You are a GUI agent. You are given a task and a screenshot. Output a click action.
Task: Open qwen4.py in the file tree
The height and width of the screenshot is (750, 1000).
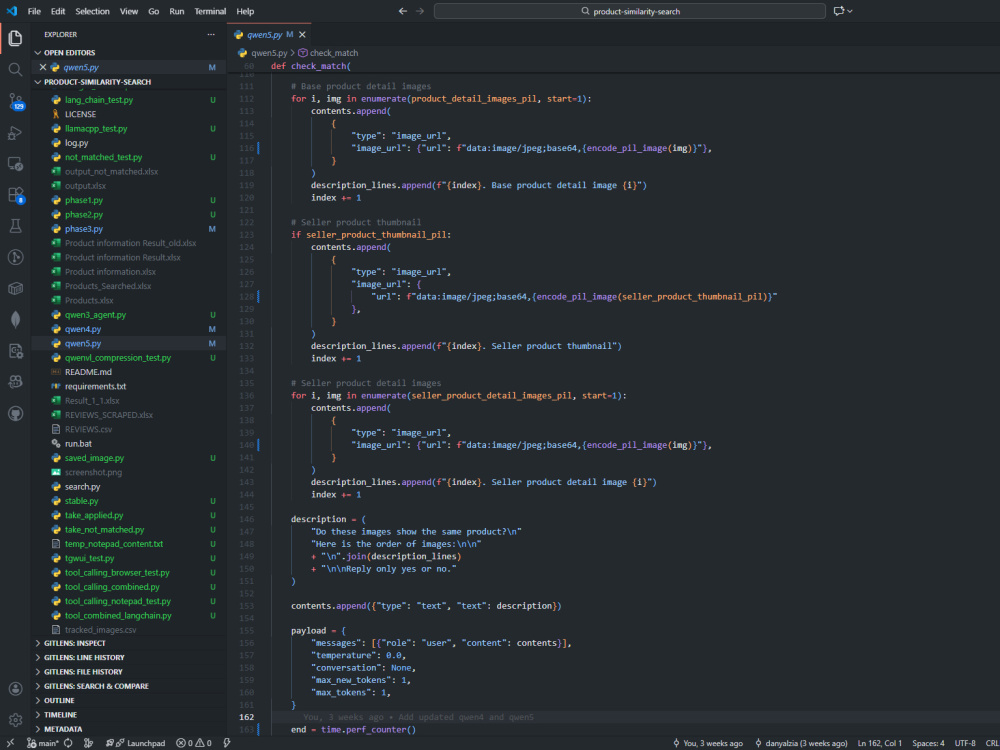coord(129,329)
